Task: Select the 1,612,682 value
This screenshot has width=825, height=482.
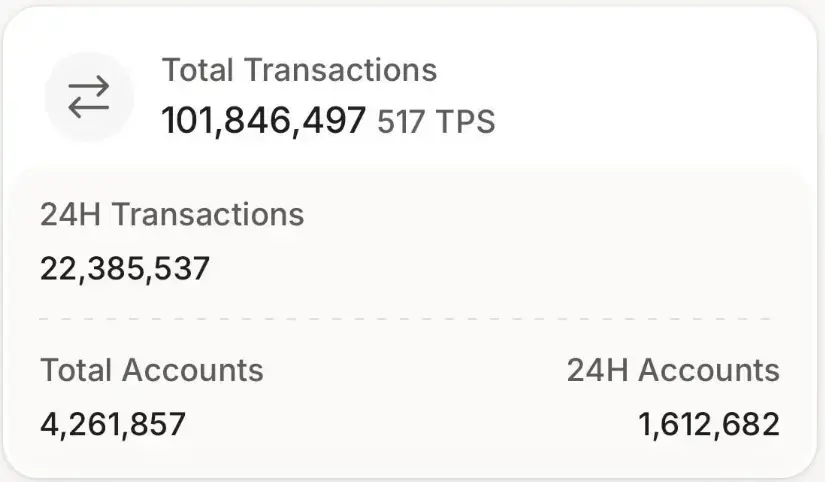Action: click(709, 424)
